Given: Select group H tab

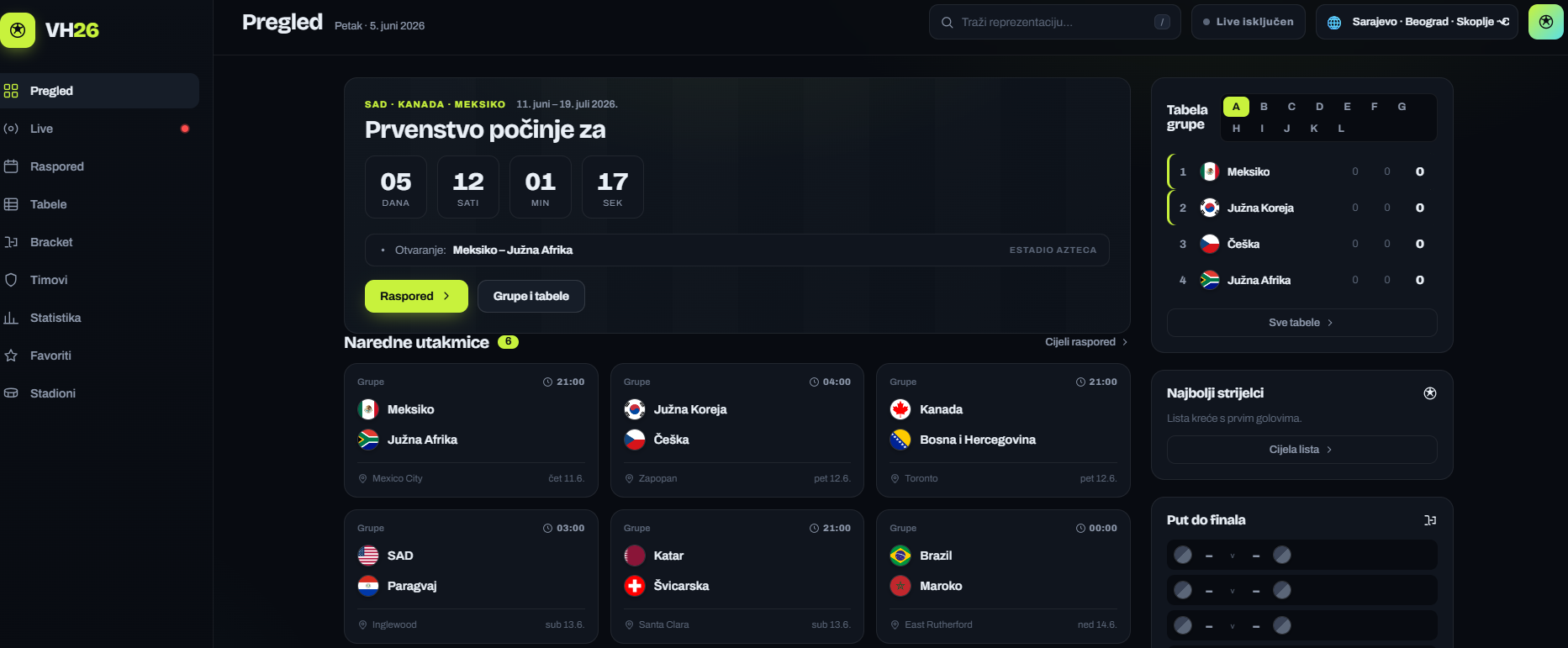Looking at the screenshot, I should pyautogui.click(x=1236, y=129).
